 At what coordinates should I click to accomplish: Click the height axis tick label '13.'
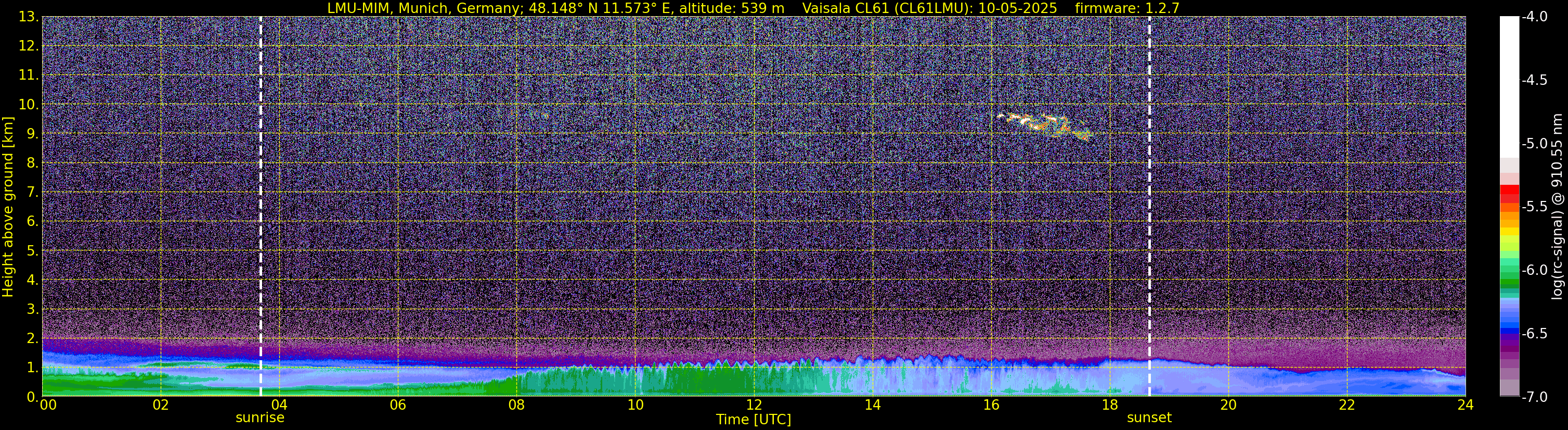pyautogui.click(x=29, y=17)
